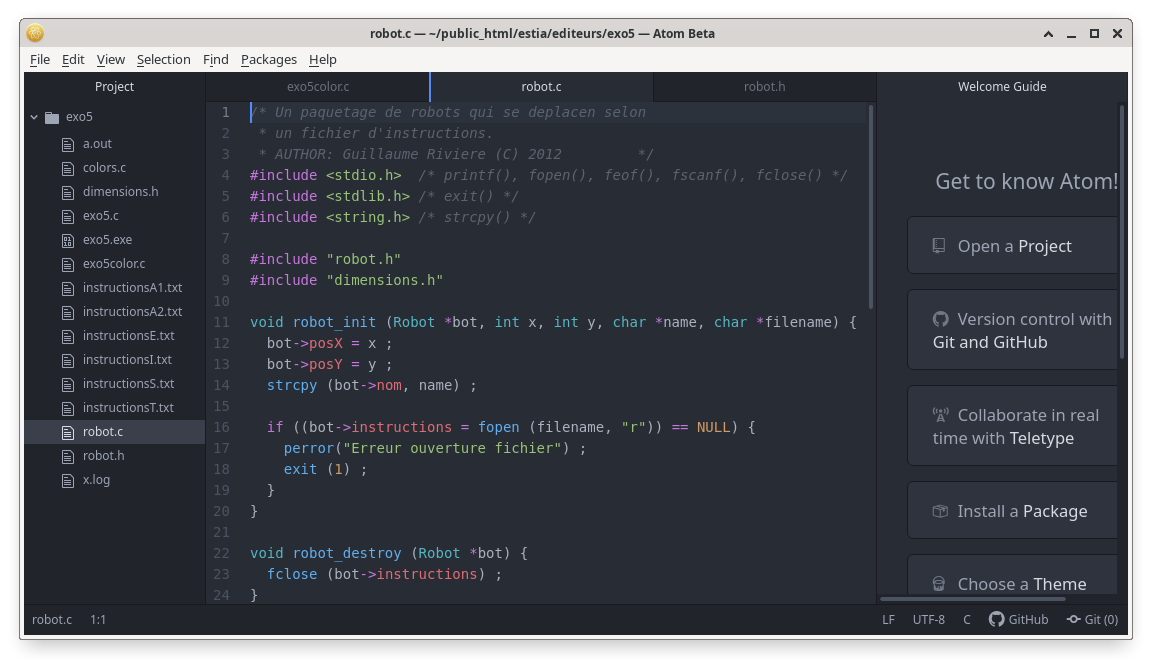Click the Welcome Guide horizontal scrollbar
The width and height of the screenshot is (1162, 663).
(x=972, y=599)
